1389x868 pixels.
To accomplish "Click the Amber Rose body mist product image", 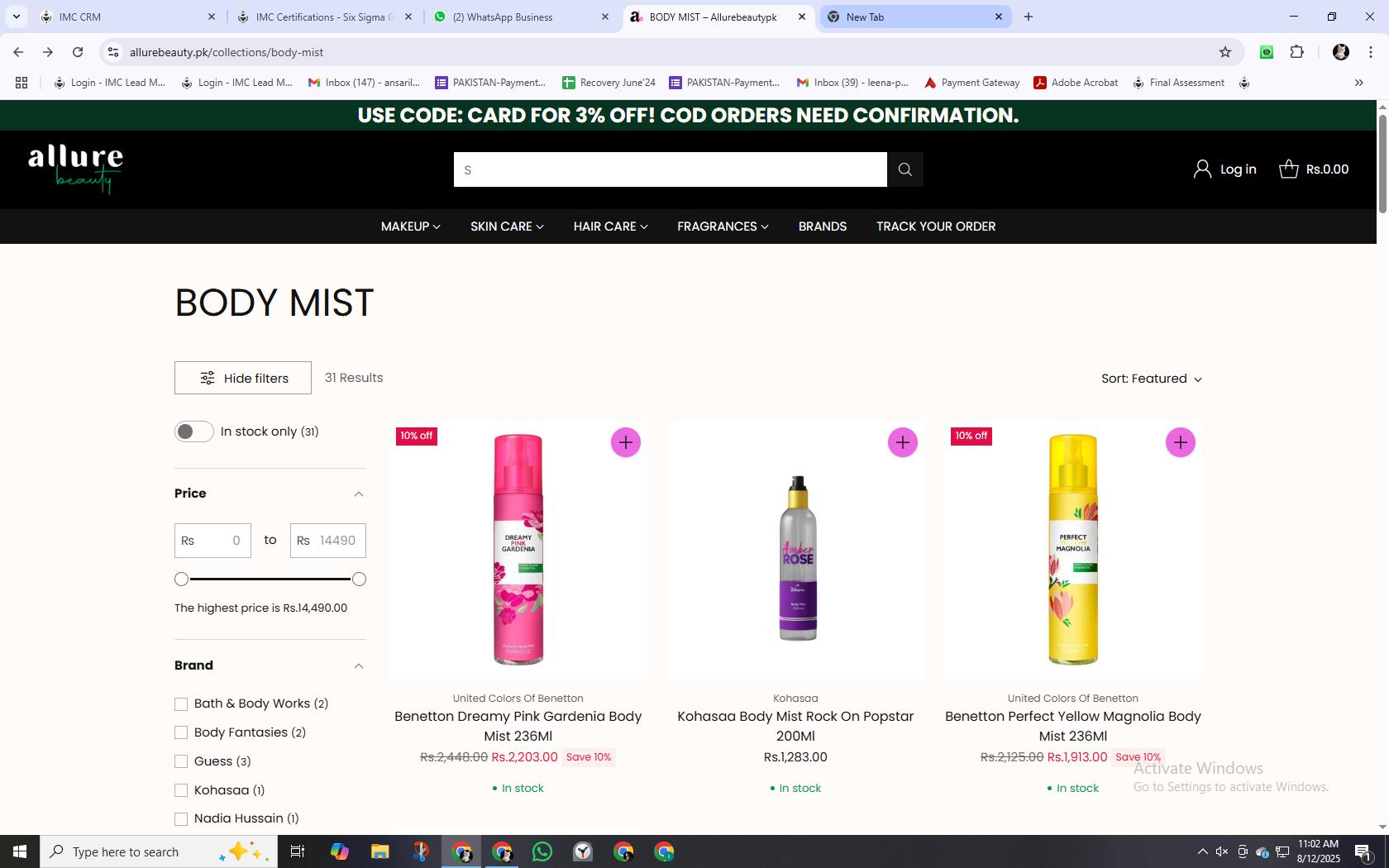I will (x=796, y=550).
